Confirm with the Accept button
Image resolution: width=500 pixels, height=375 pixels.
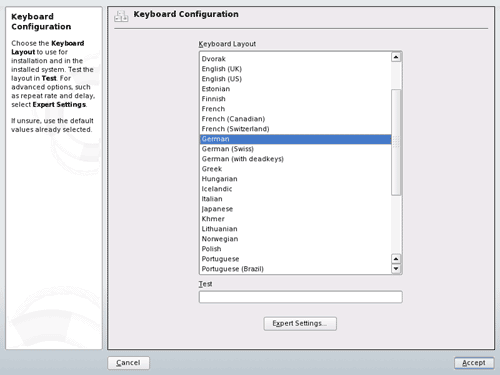coord(474,363)
